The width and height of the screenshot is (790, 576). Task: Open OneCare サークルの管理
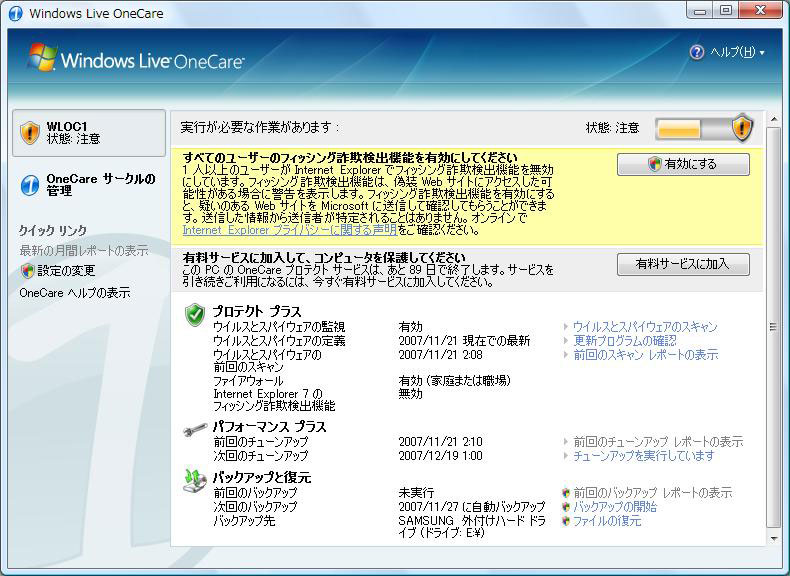click(x=101, y=185)
